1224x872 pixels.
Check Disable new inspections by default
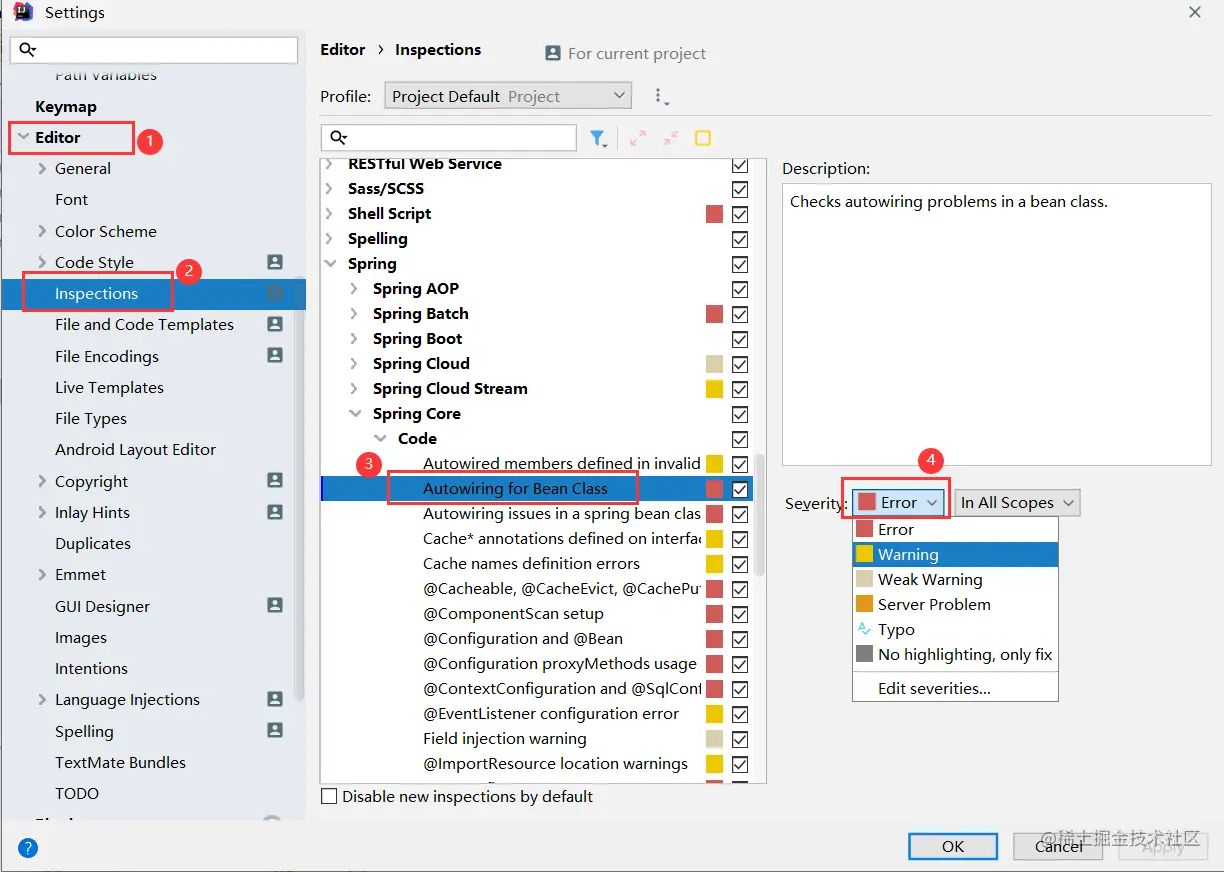pyautogui.click(x=329, y=797)
